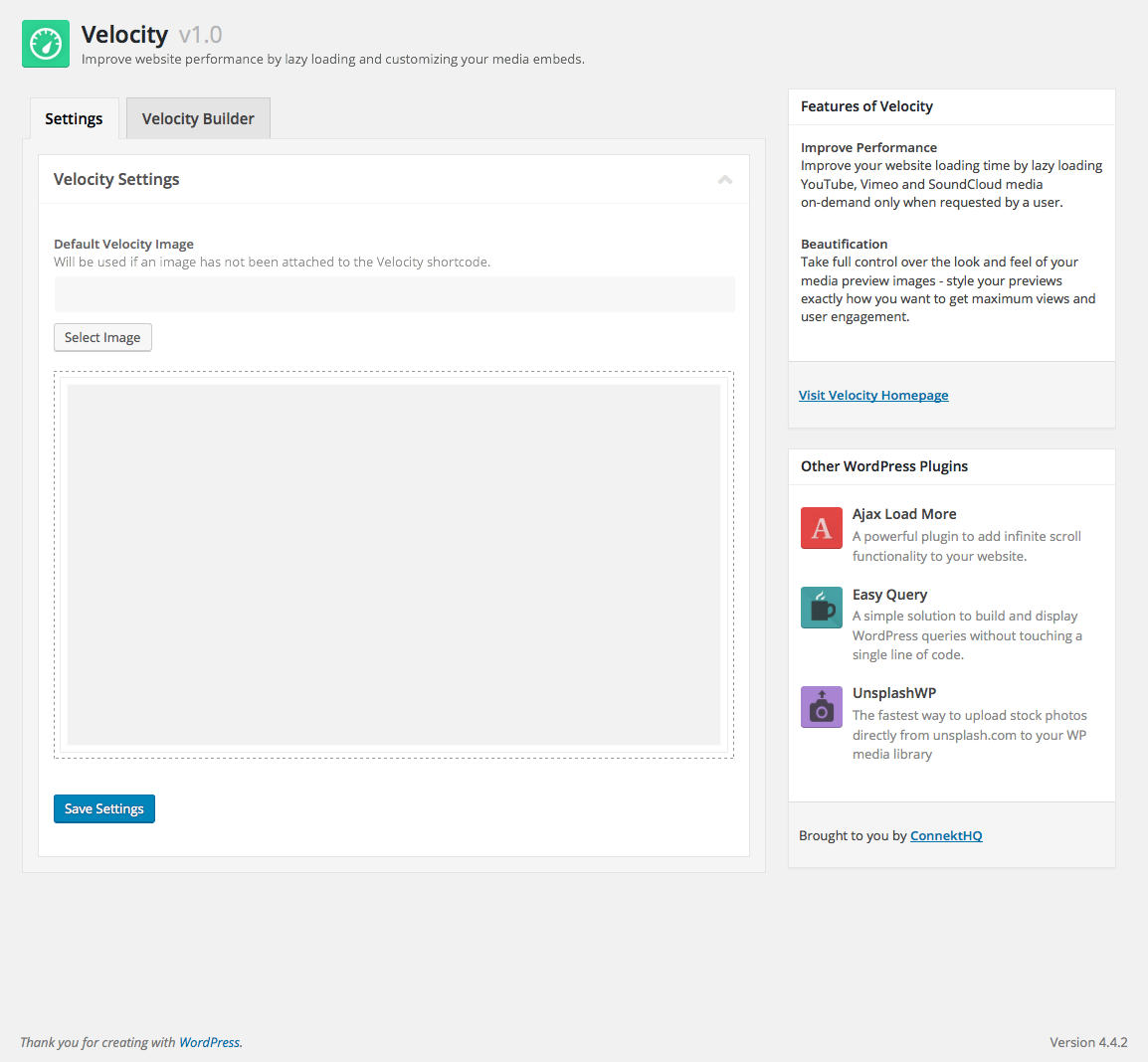The height and width of the screenshot is (1062, 1148).
Task: Click the Save Settings button
Action: (104, 808)
